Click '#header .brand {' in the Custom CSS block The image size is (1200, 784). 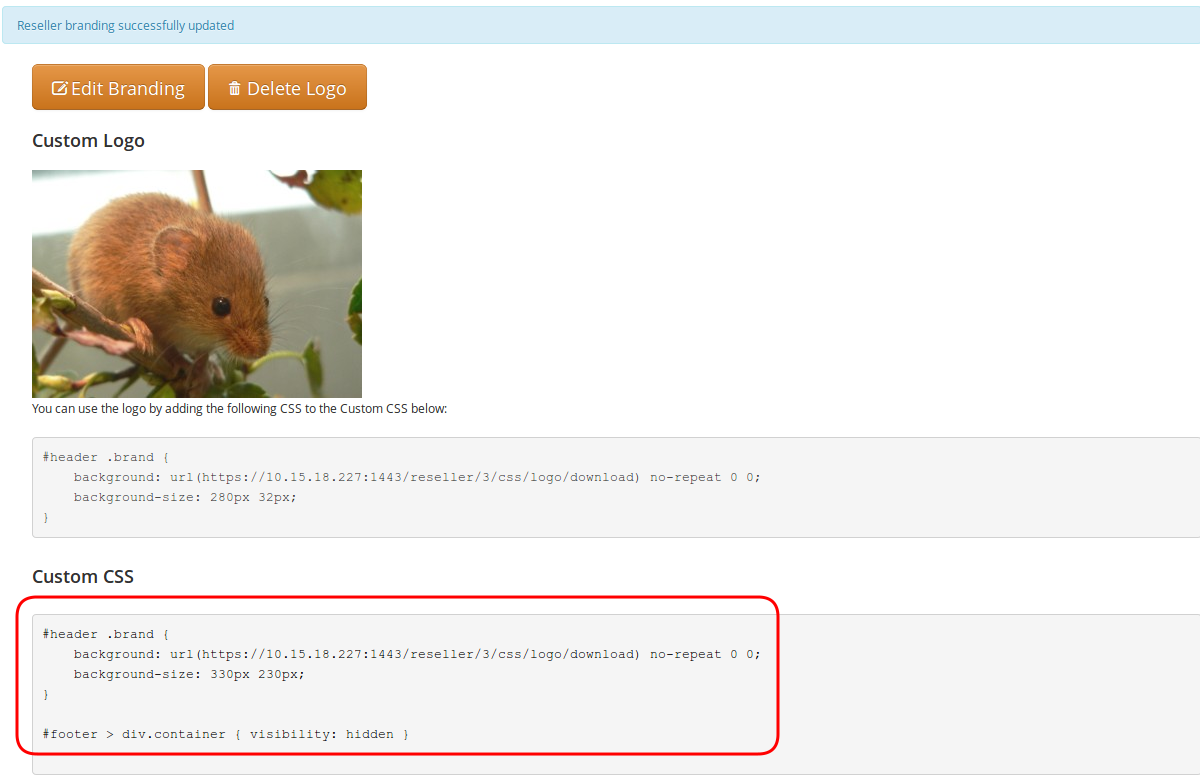pos(106,634)
